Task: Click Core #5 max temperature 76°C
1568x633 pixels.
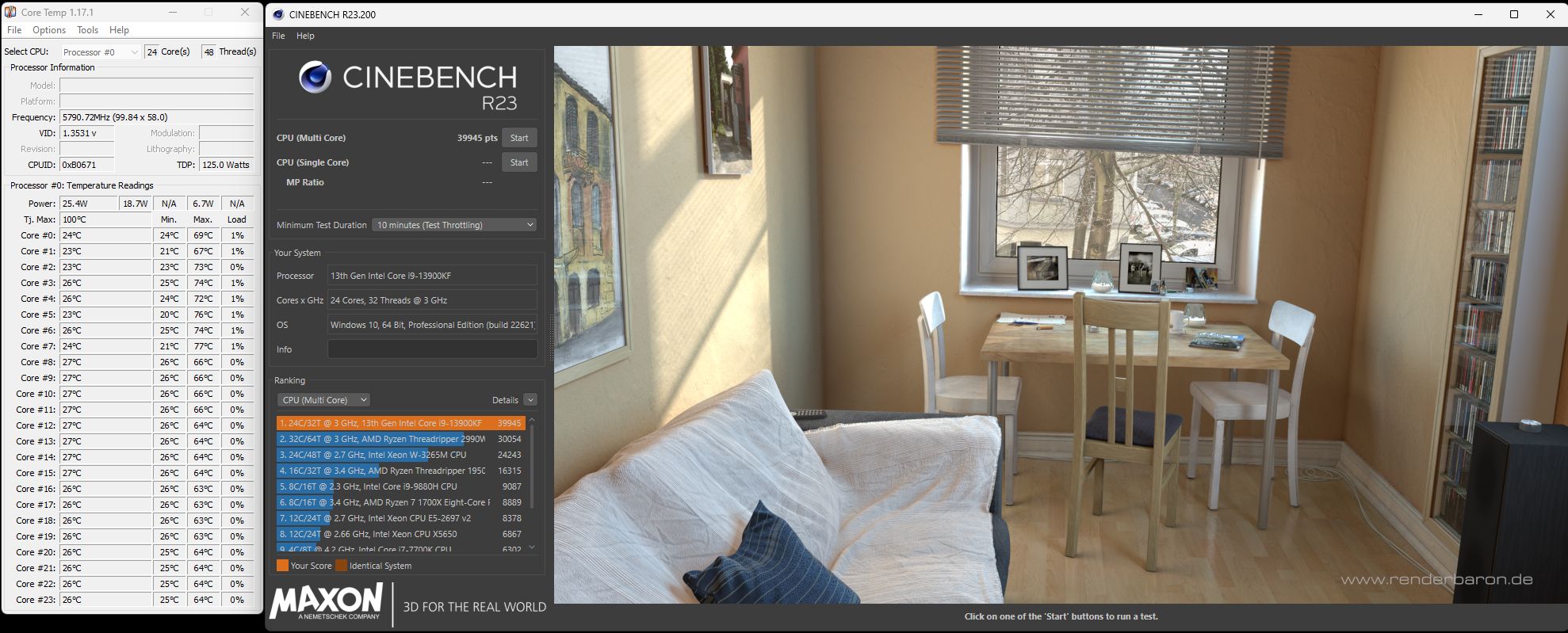Action: 203,315
